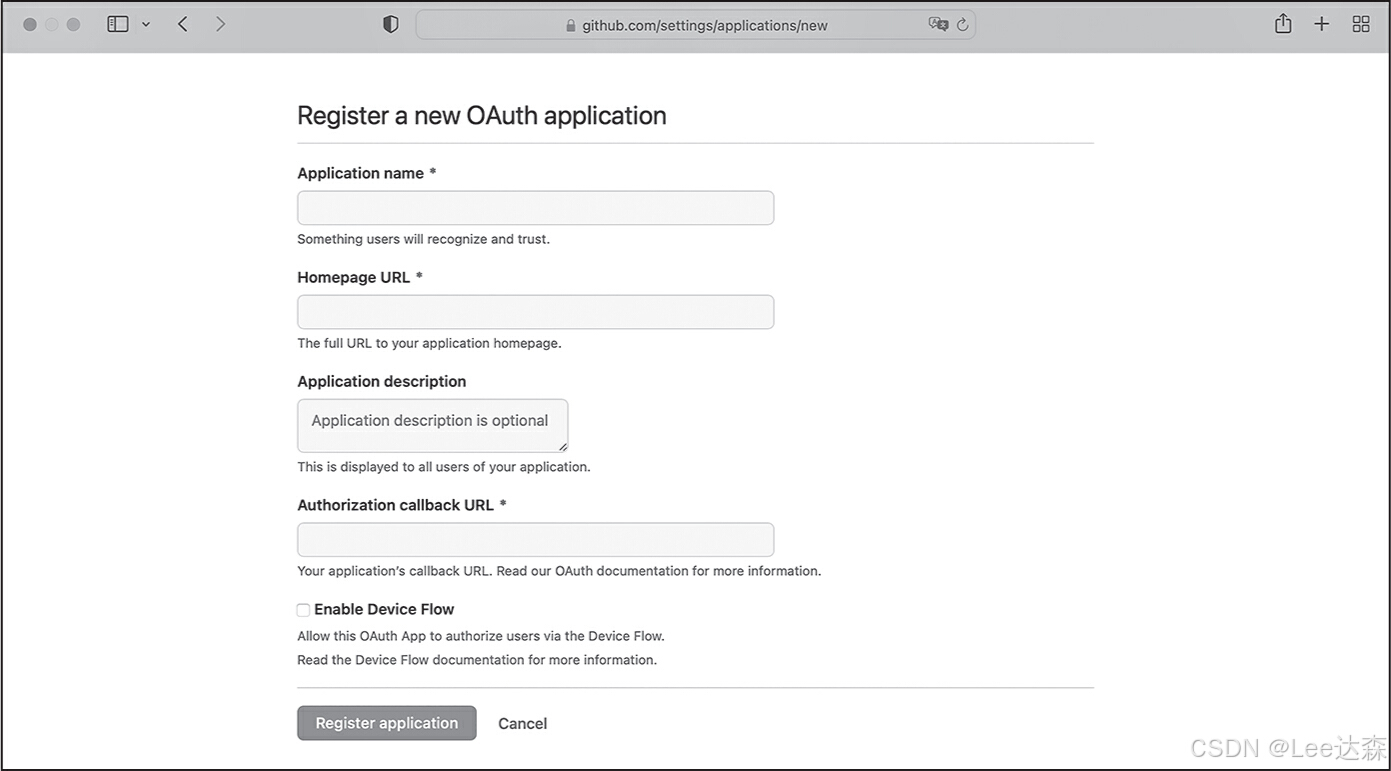The height and width of the screenshot is (771, 1391).
Task: Focus the Homepage URL field
Action: tap(535, 311)
